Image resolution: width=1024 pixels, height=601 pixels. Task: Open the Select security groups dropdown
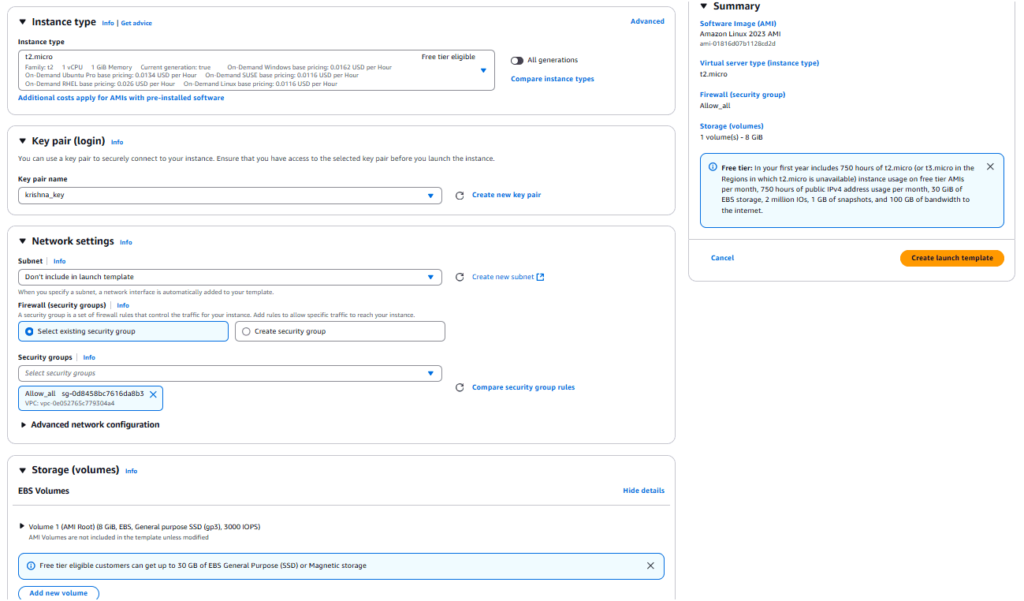tap(230, 373)
